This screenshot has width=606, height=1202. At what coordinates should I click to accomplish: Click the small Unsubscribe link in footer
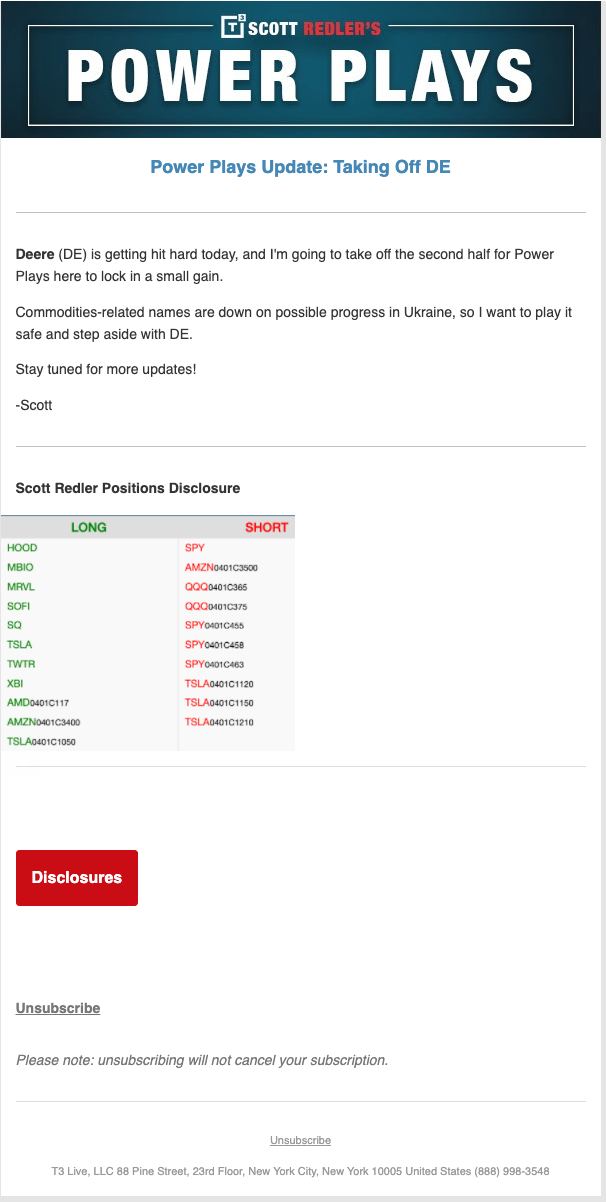[300, 1140]
